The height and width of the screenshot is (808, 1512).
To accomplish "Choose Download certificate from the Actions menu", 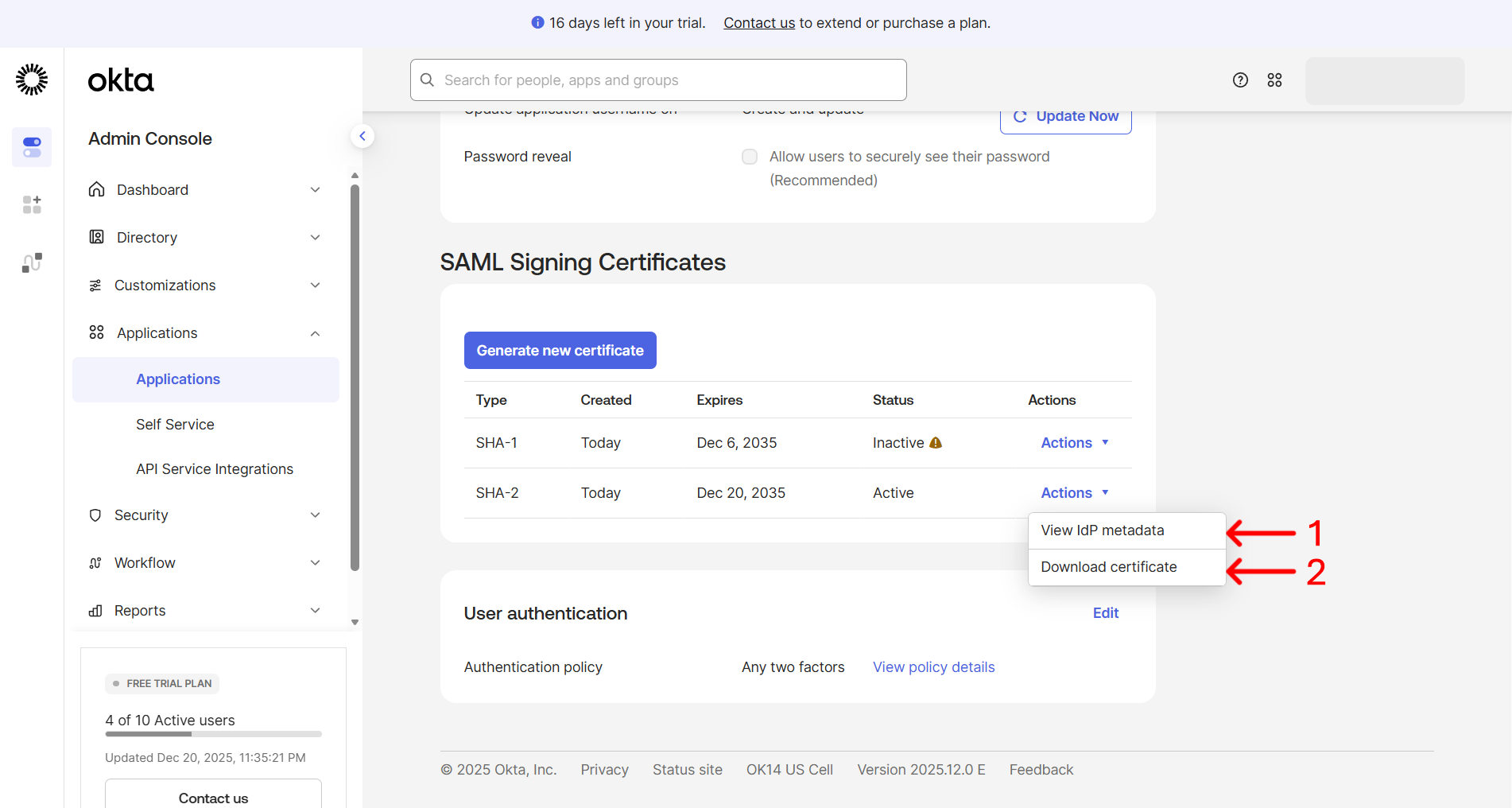I will 1108,566.
